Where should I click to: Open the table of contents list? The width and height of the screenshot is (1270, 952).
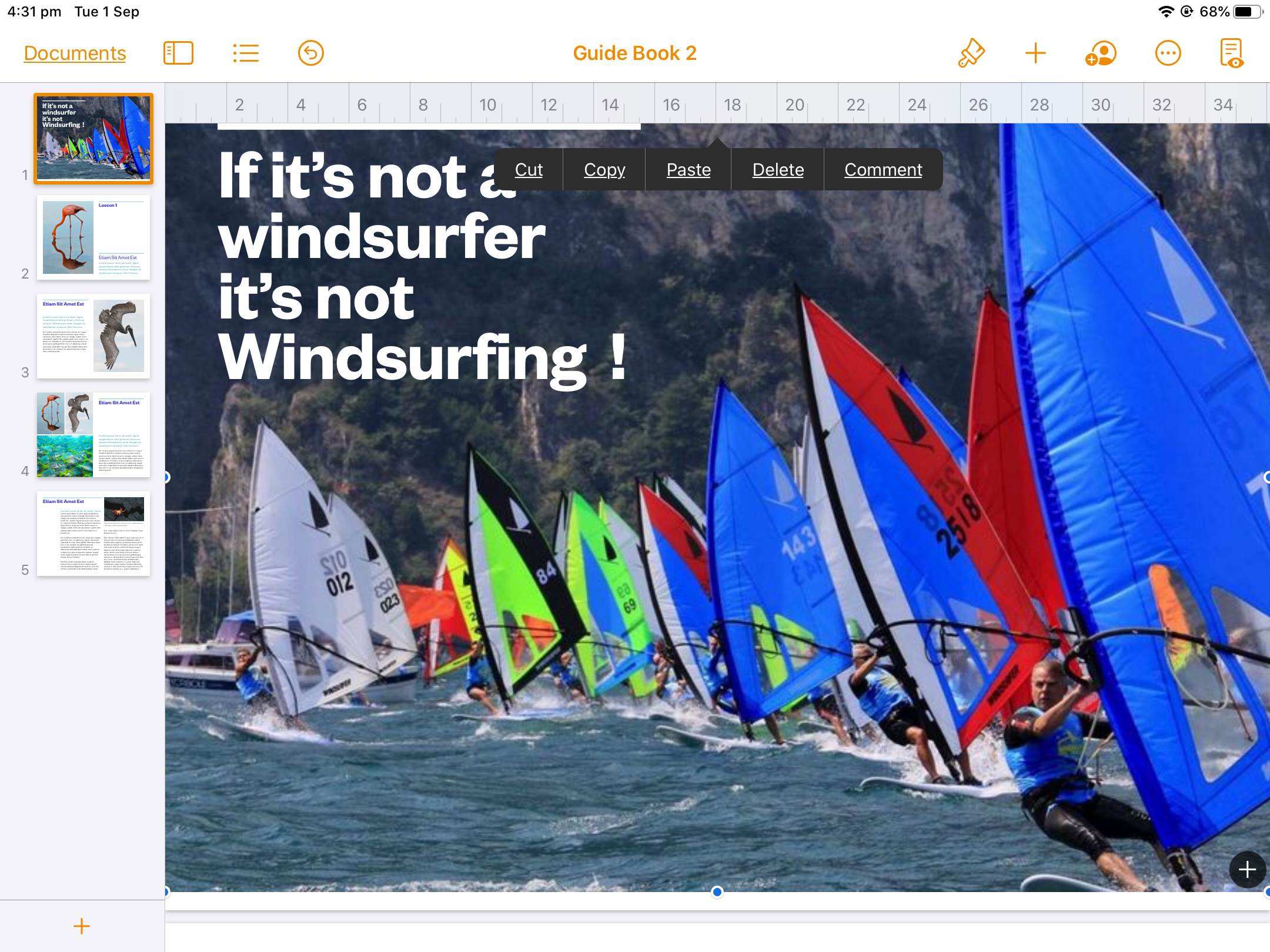(x=246, y=53)
